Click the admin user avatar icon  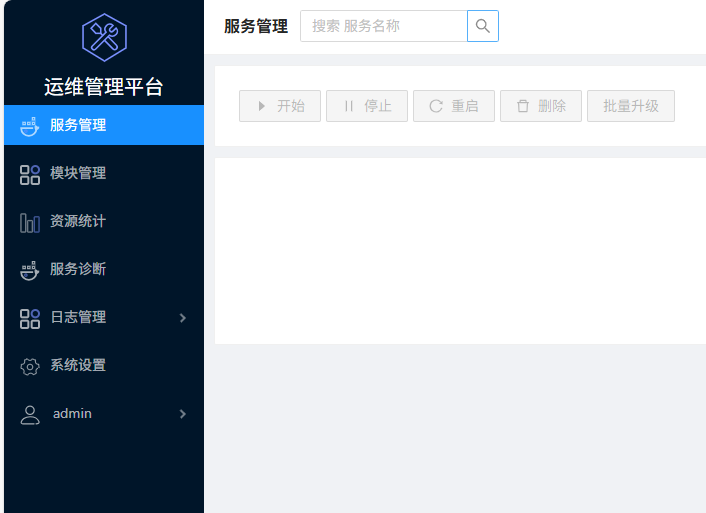pyautogui.click(x=30, y=414)
